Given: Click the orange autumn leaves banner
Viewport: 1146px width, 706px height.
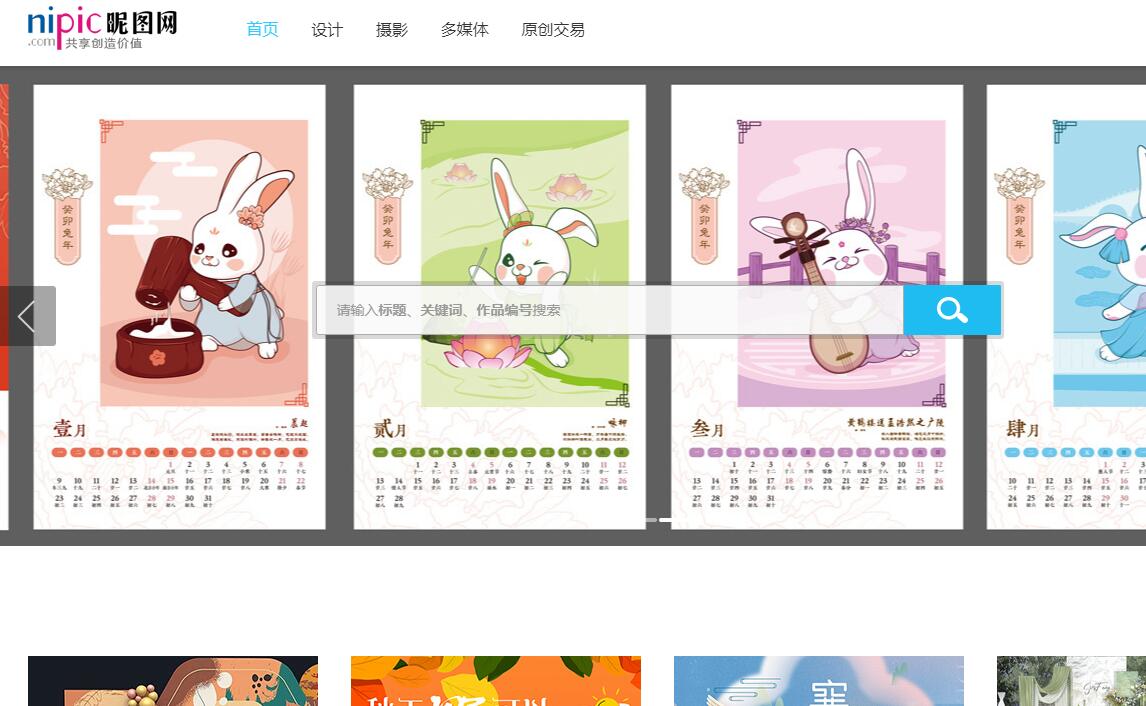Looking at the screenshot, I should [496, 681].
